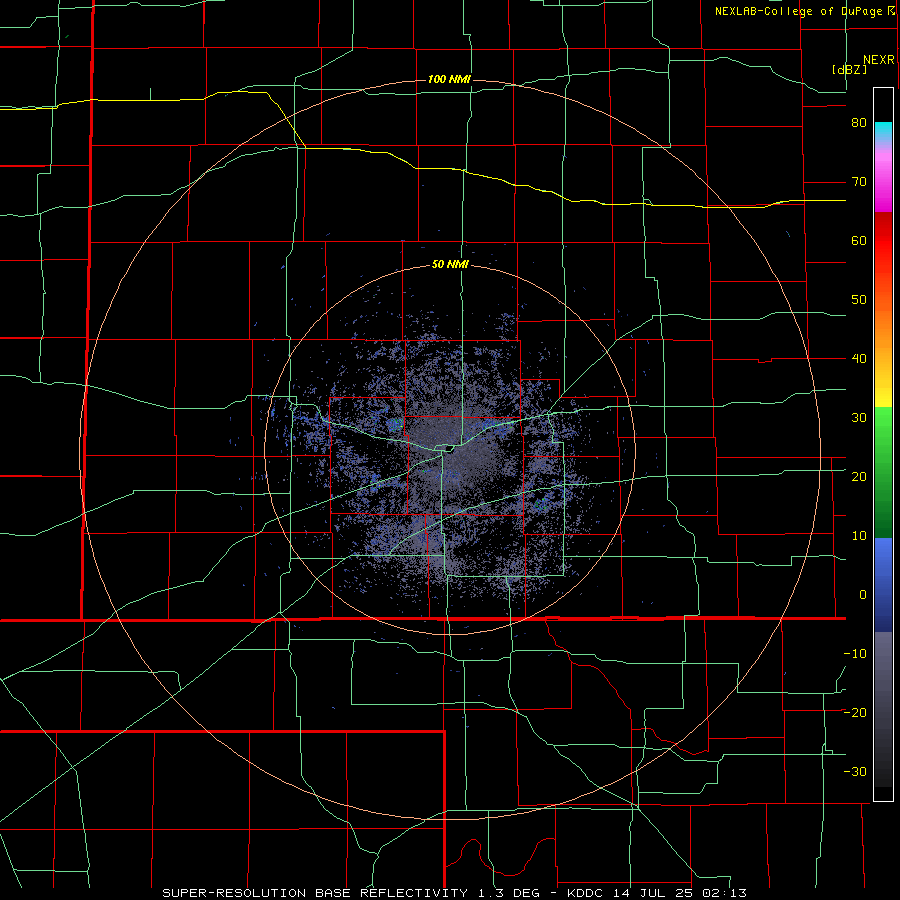Click the 80 value on the dBZ scale

tap(859, 123)
